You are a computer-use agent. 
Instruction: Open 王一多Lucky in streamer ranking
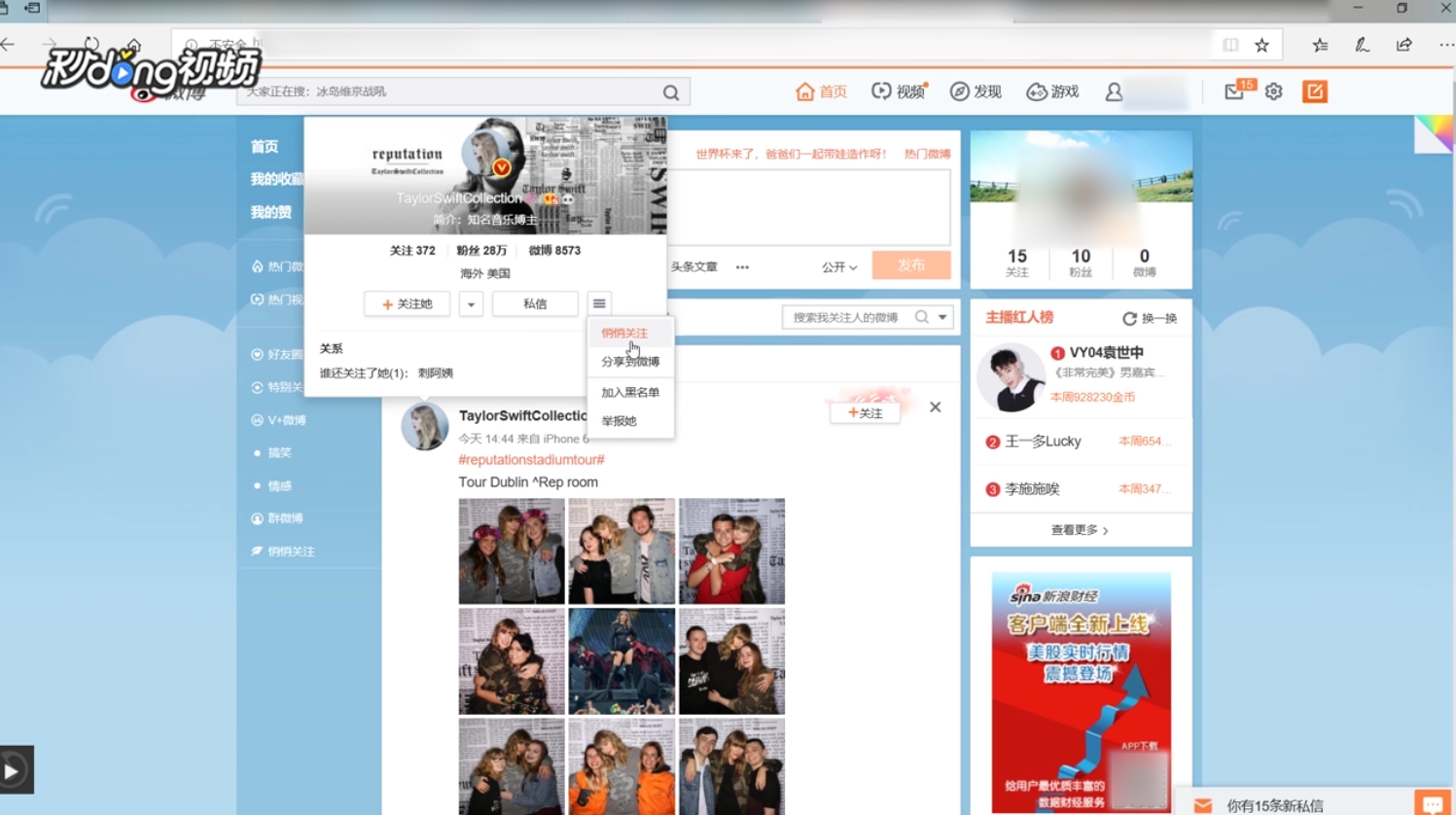[1042, 442]
